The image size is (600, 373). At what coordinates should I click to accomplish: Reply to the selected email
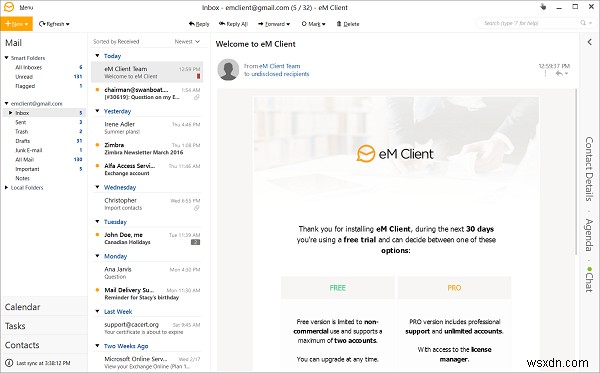point(199,24)
